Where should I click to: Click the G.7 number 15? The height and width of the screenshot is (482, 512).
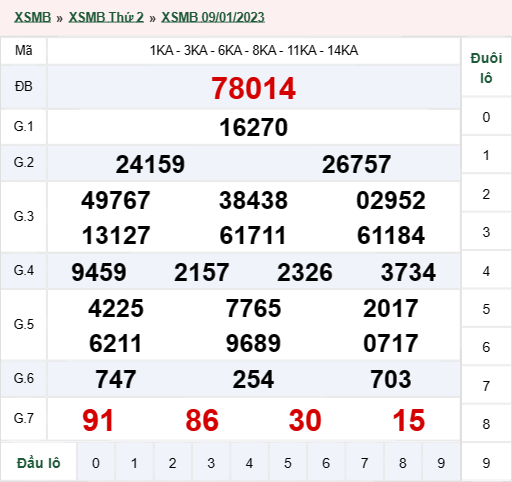[409, 420]
